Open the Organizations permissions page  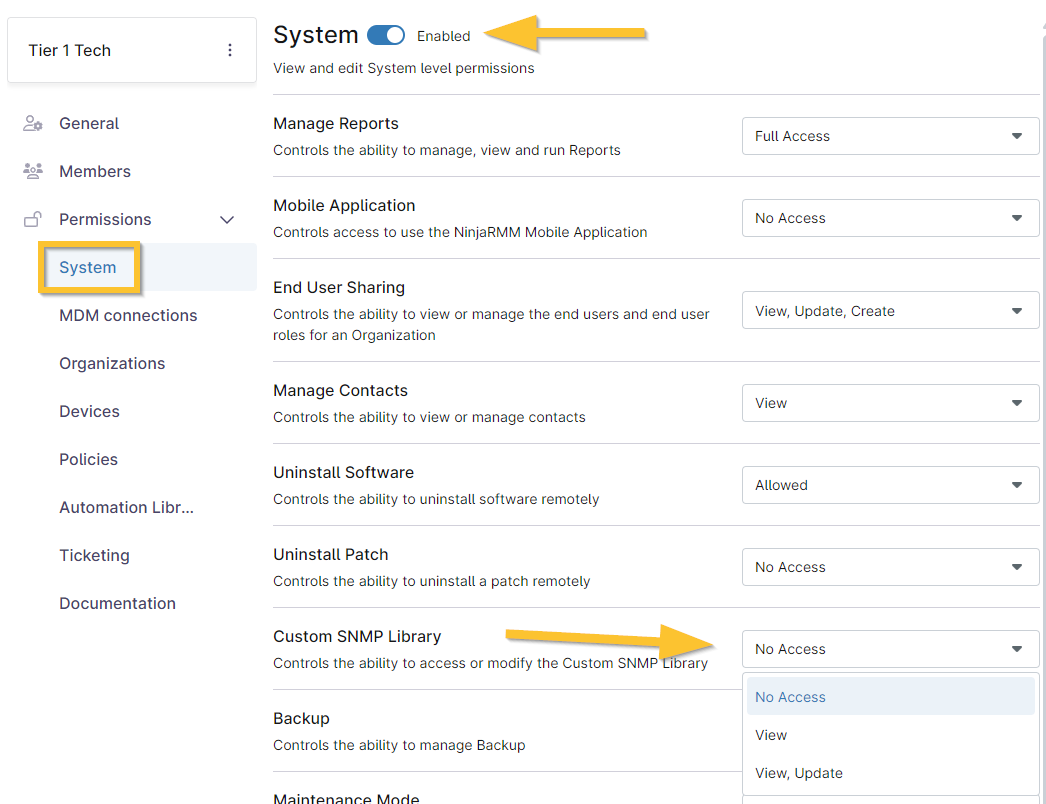coord(112,364)
